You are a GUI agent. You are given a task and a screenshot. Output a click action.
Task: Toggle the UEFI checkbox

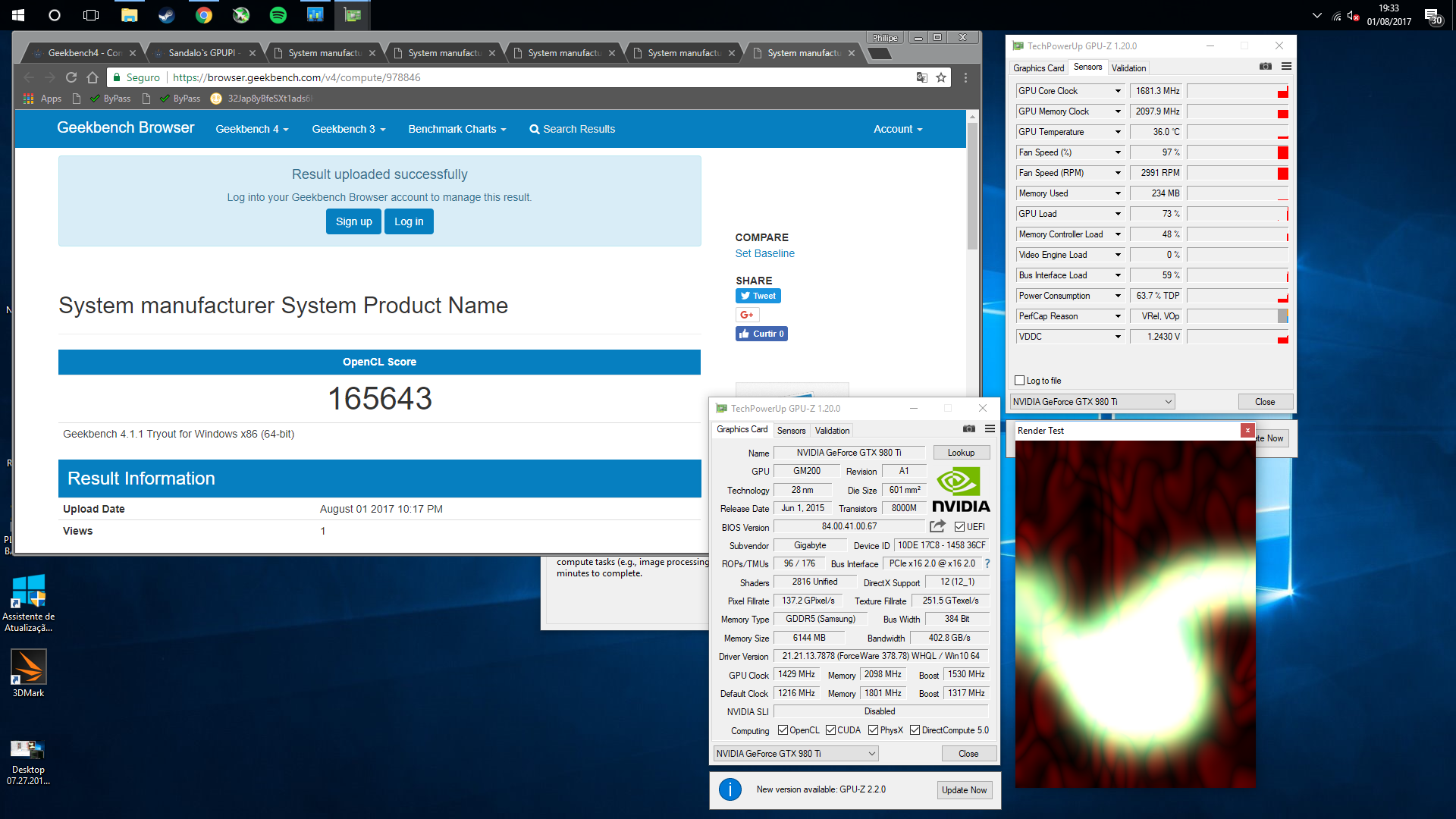point(959,527)
